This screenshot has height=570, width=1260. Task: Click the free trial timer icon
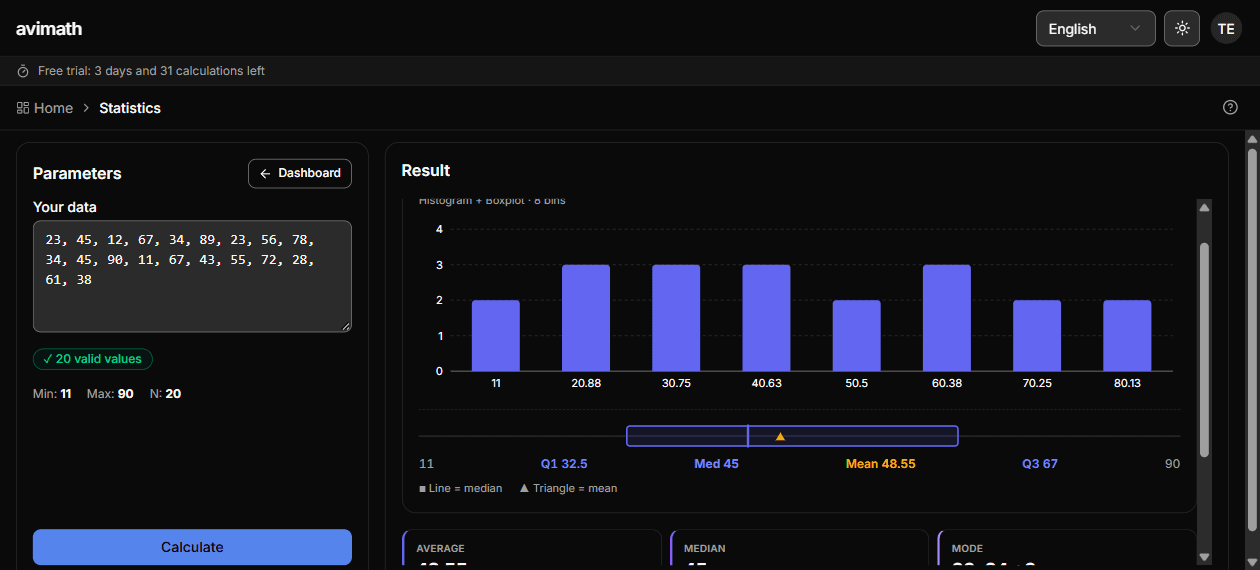(x=23, y=71)
